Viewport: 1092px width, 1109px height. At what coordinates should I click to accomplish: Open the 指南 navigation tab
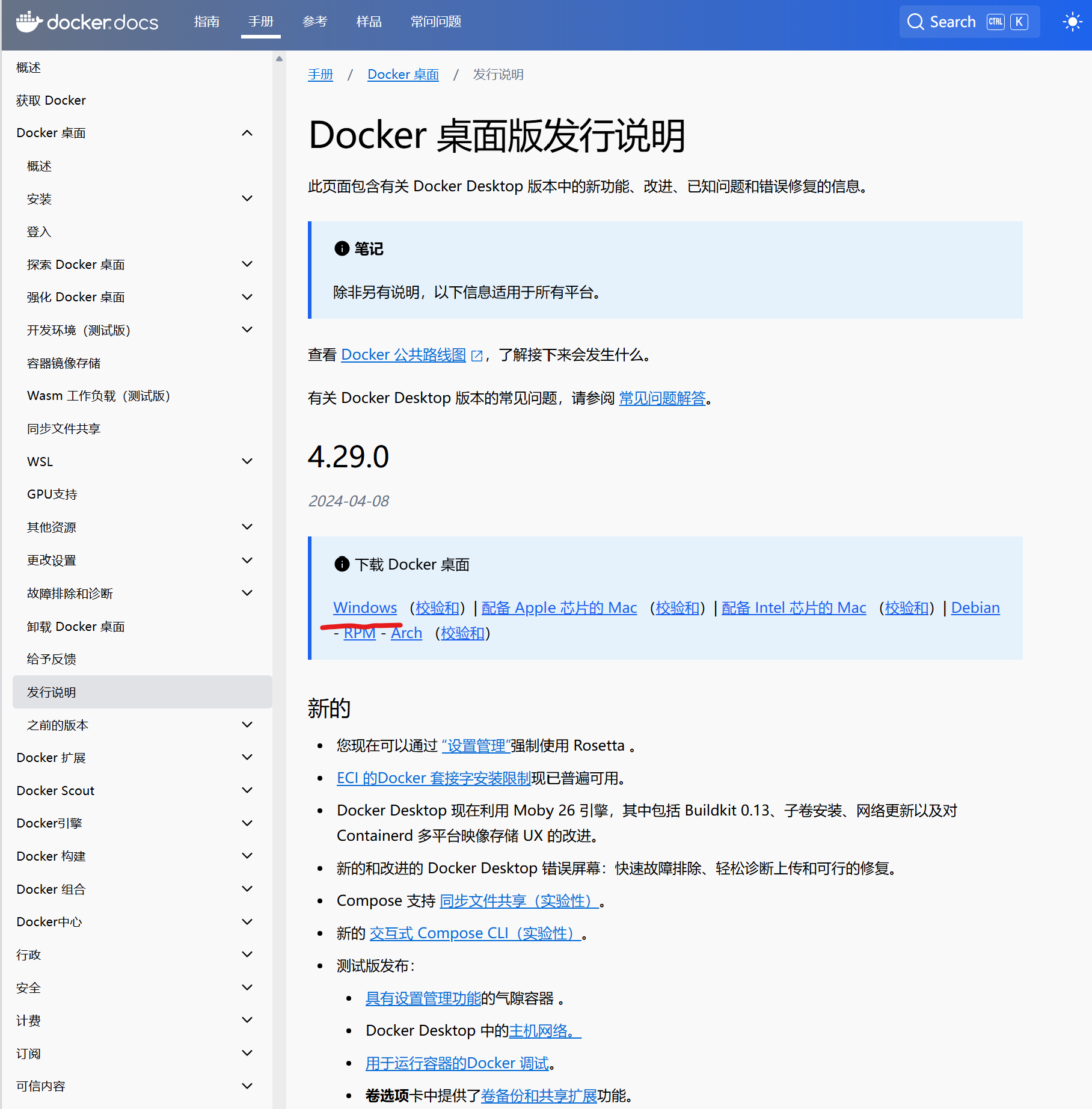[x=207, y=22]
